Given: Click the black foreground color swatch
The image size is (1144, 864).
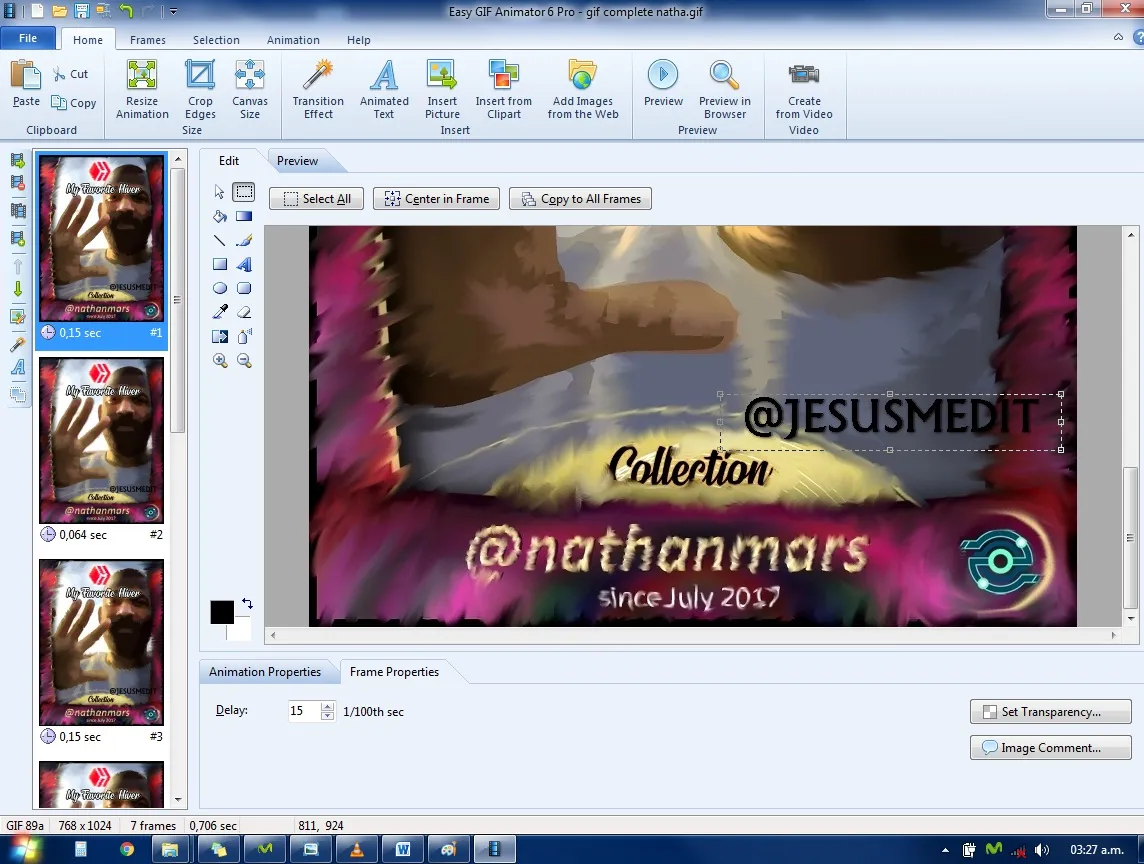Looking at the screenshot, I should [222, 612].
